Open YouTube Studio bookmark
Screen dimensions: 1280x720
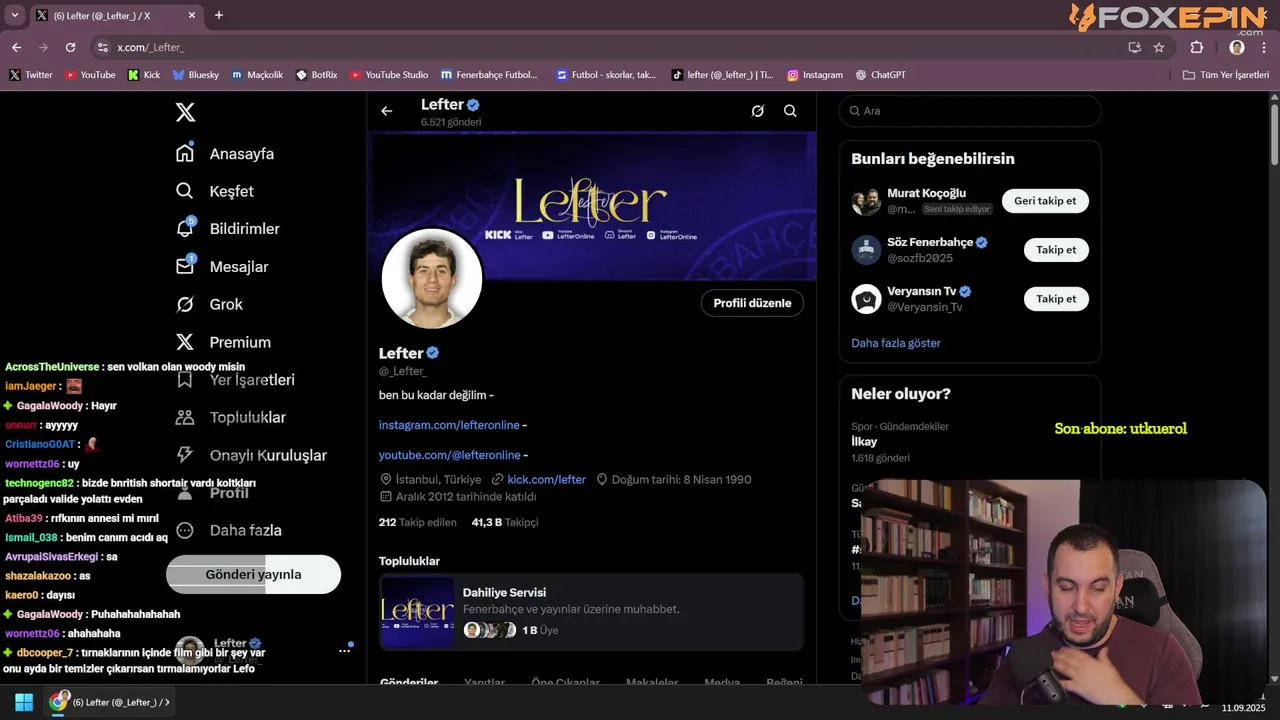[389, 75]
